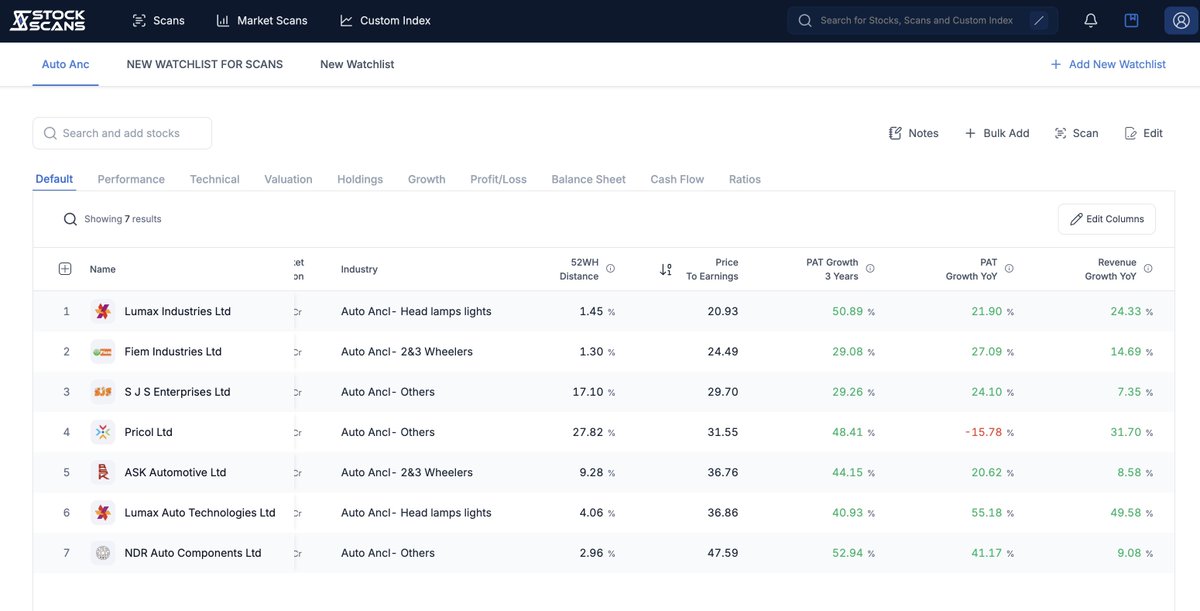Open the notifications bell icon

click(1091, 20)
